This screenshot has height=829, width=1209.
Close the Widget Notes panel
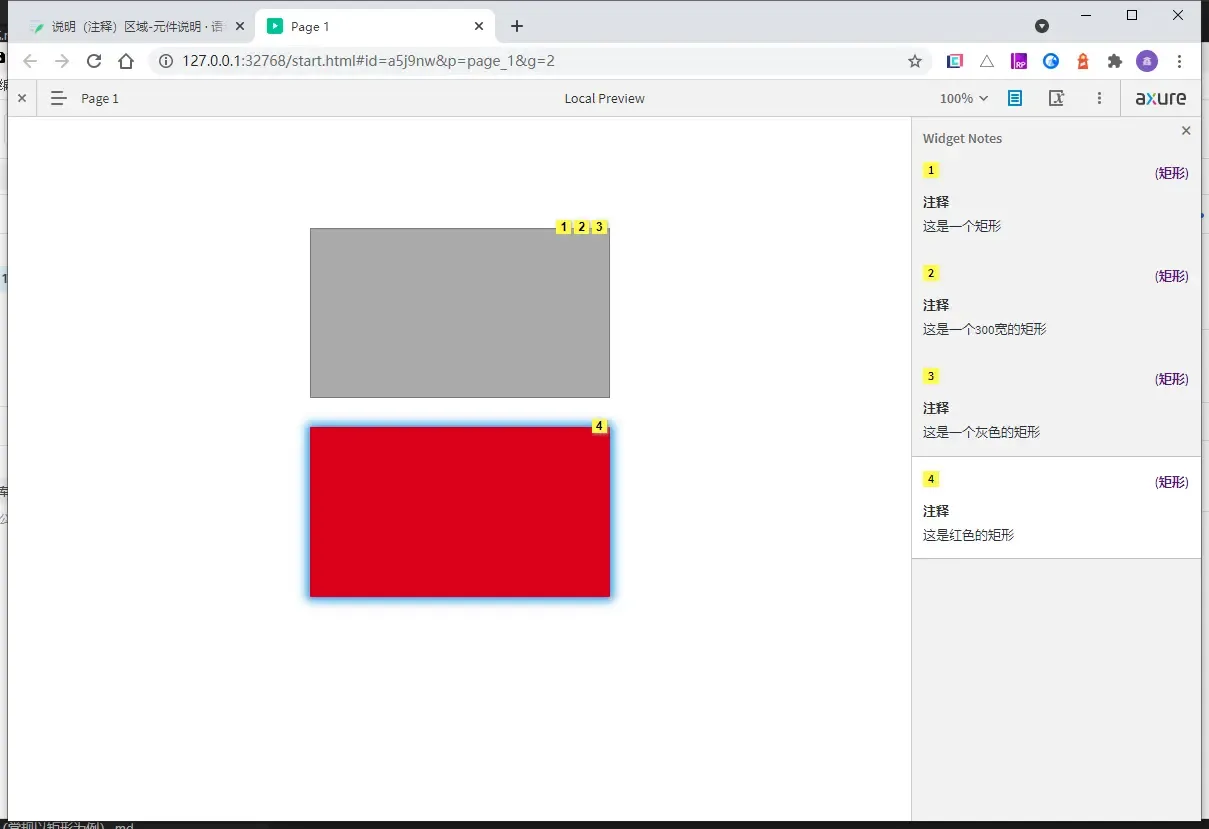tap(1186, 131)
